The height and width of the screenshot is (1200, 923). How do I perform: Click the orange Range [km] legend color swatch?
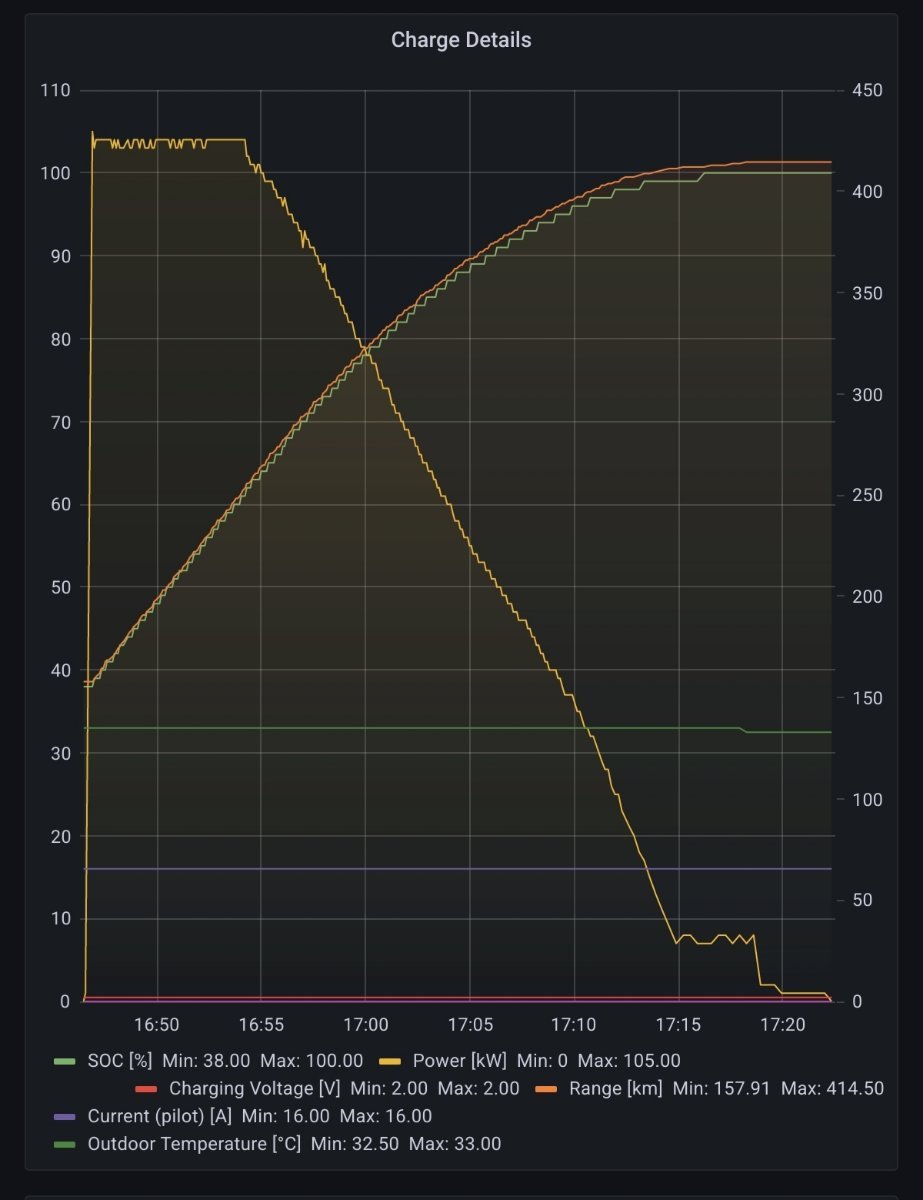click(x=546, y=1089)
